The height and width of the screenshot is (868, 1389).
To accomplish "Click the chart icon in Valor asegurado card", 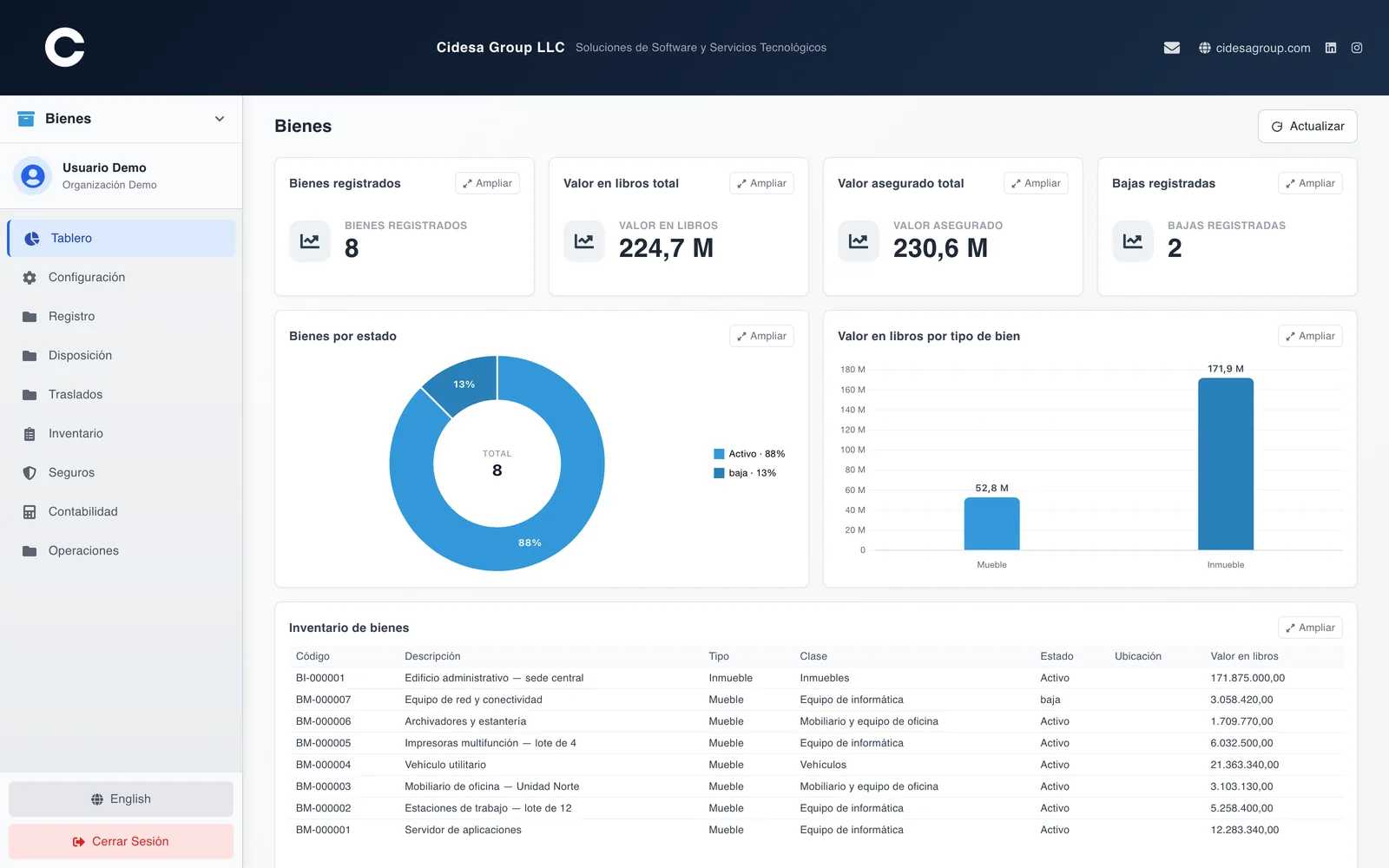I will [859, 241].
